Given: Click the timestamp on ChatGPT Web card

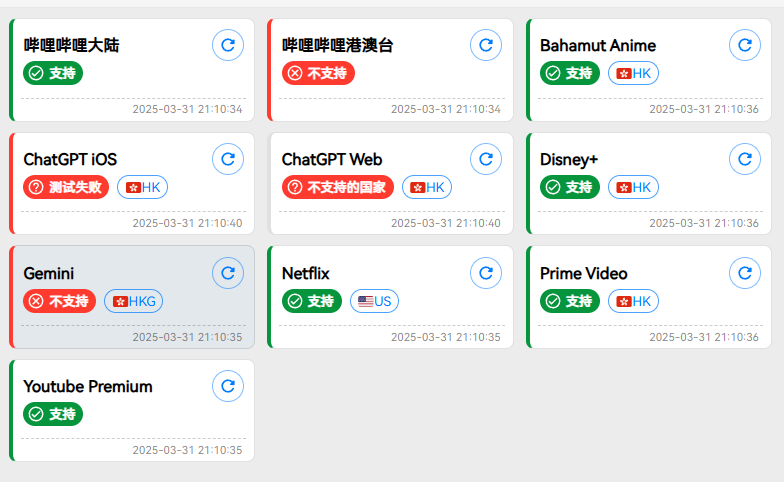Looking at the screenshot, I should tap(446, 223).
